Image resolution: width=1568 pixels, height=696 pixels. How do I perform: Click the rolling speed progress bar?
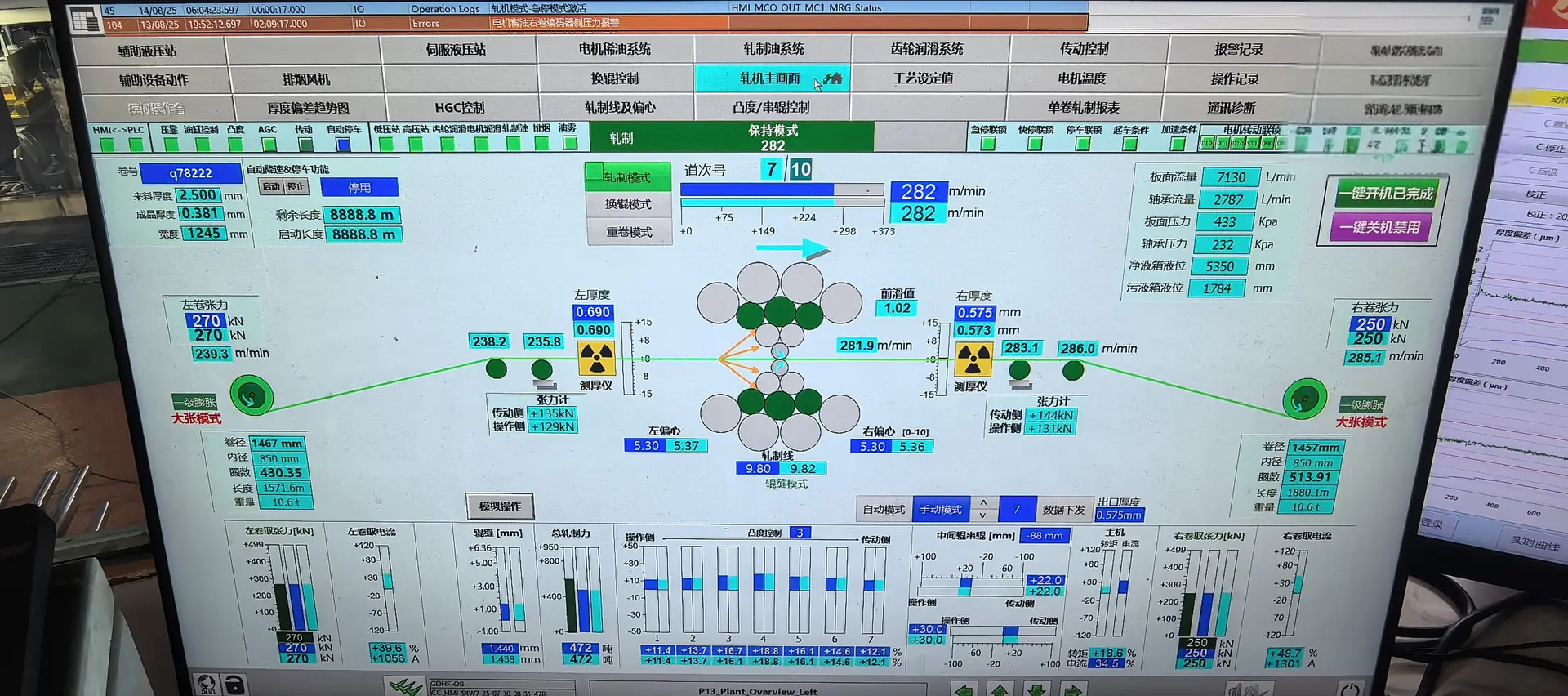pyautogui.click(x=782, y=190)
